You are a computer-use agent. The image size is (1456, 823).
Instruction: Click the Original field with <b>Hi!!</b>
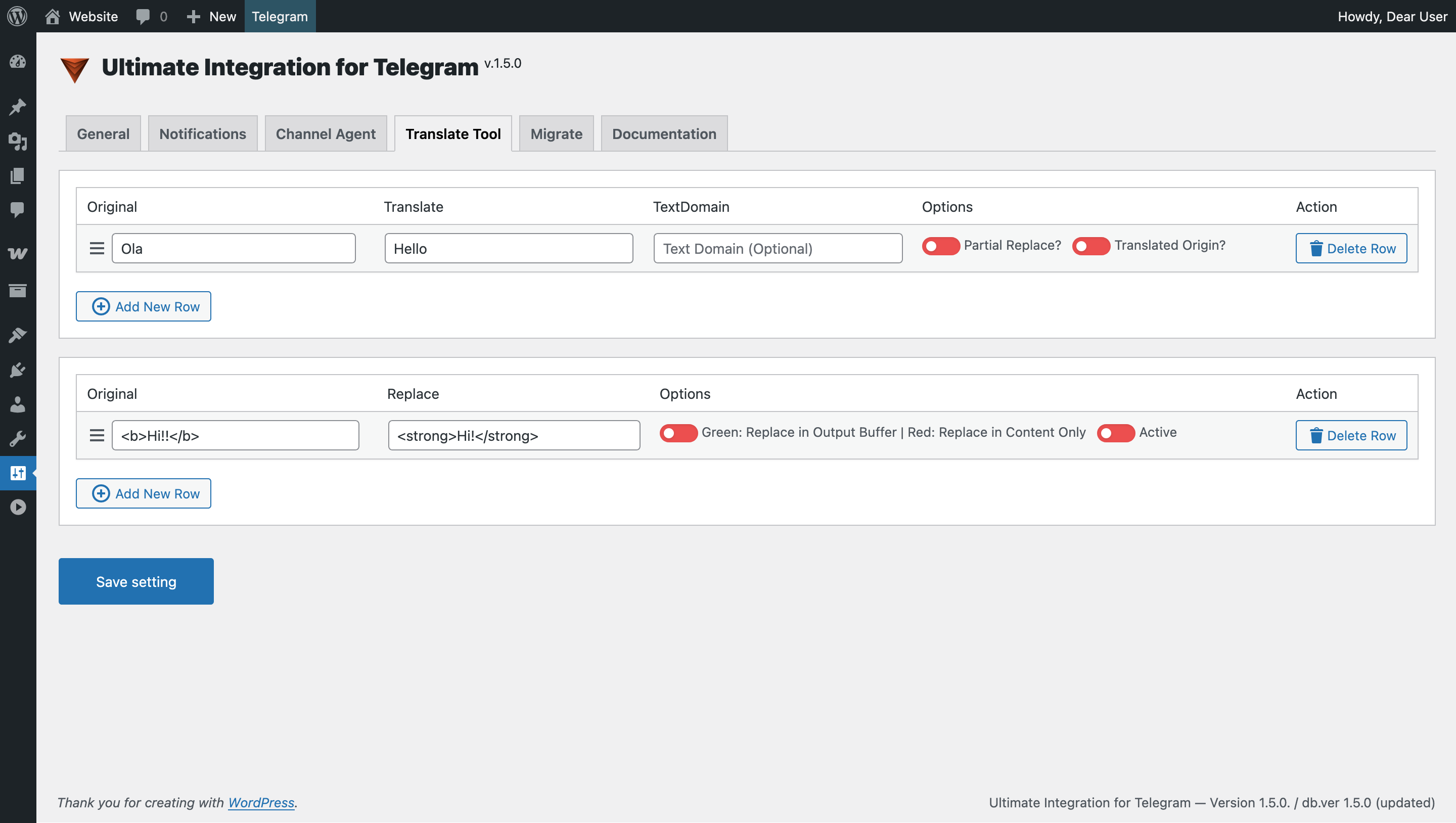[x=235, y=435]
